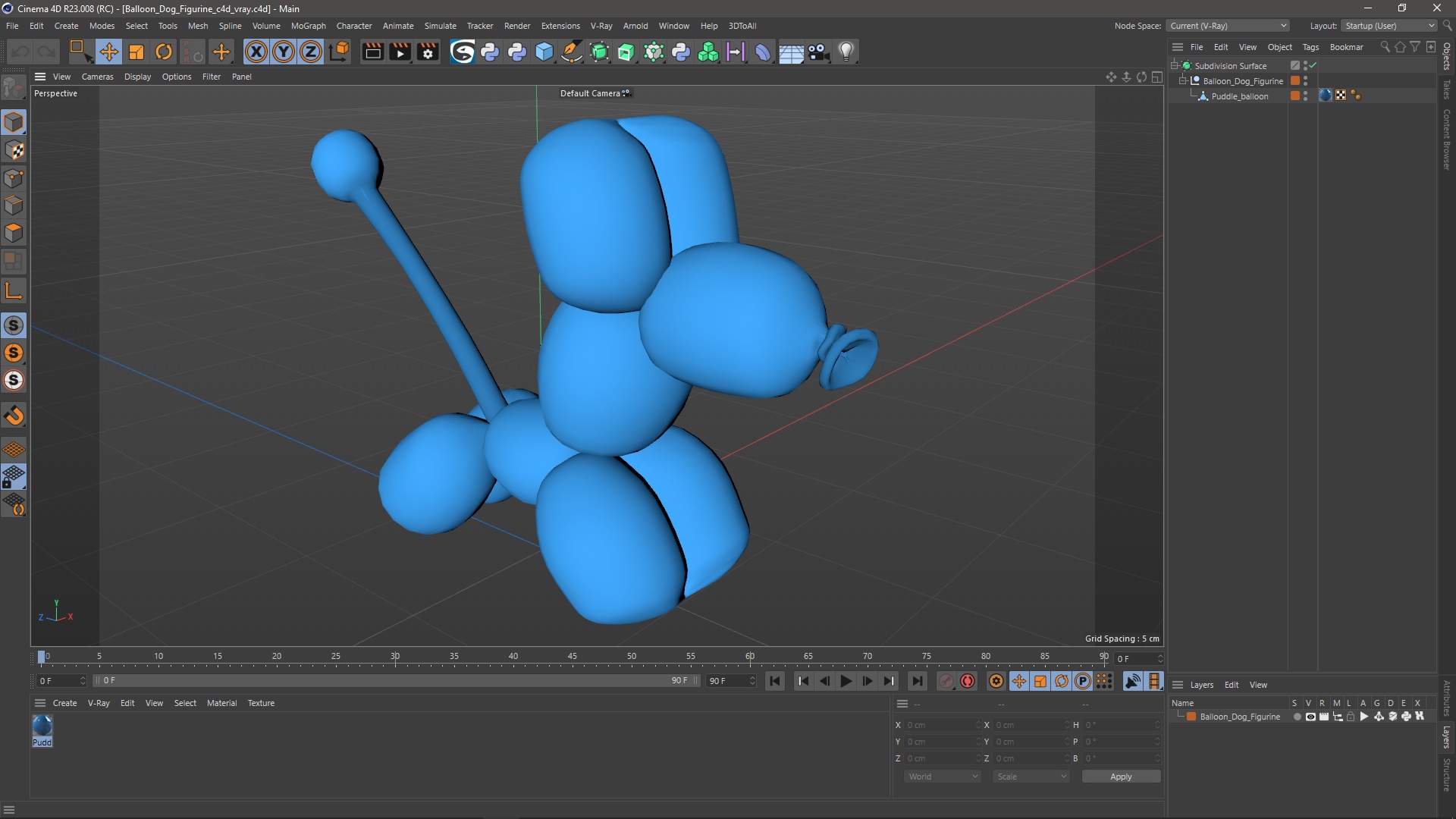Screen dimensions: 1456x819
Task: Click Render to Picture Viewer icon
Action: (x=400, y=52)
